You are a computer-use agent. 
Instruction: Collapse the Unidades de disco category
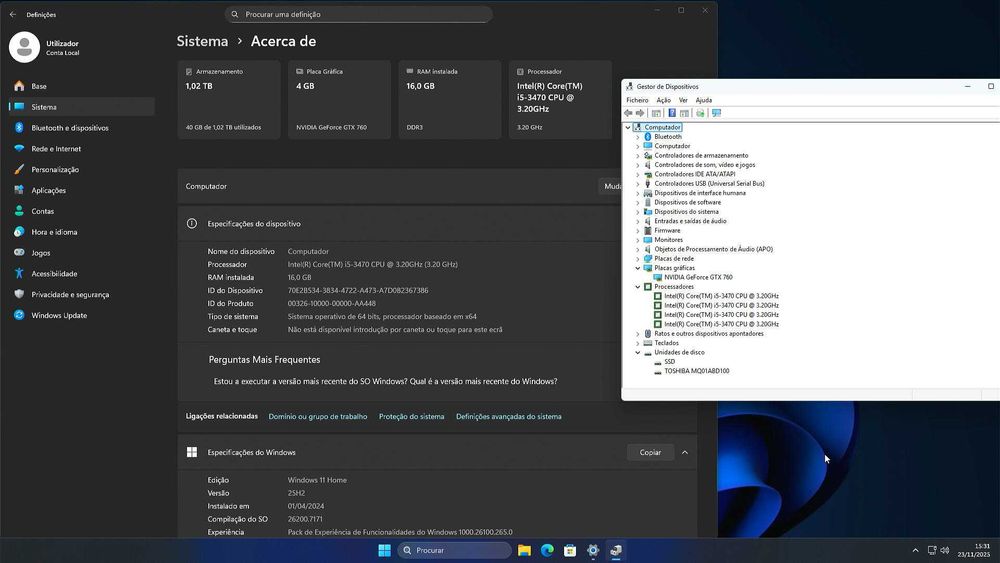pos(637,352)
